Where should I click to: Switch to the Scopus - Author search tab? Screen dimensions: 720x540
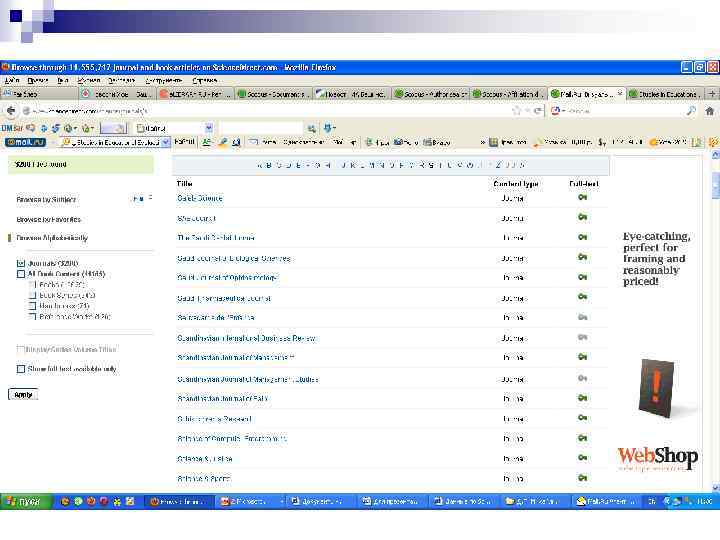[430, 94]
